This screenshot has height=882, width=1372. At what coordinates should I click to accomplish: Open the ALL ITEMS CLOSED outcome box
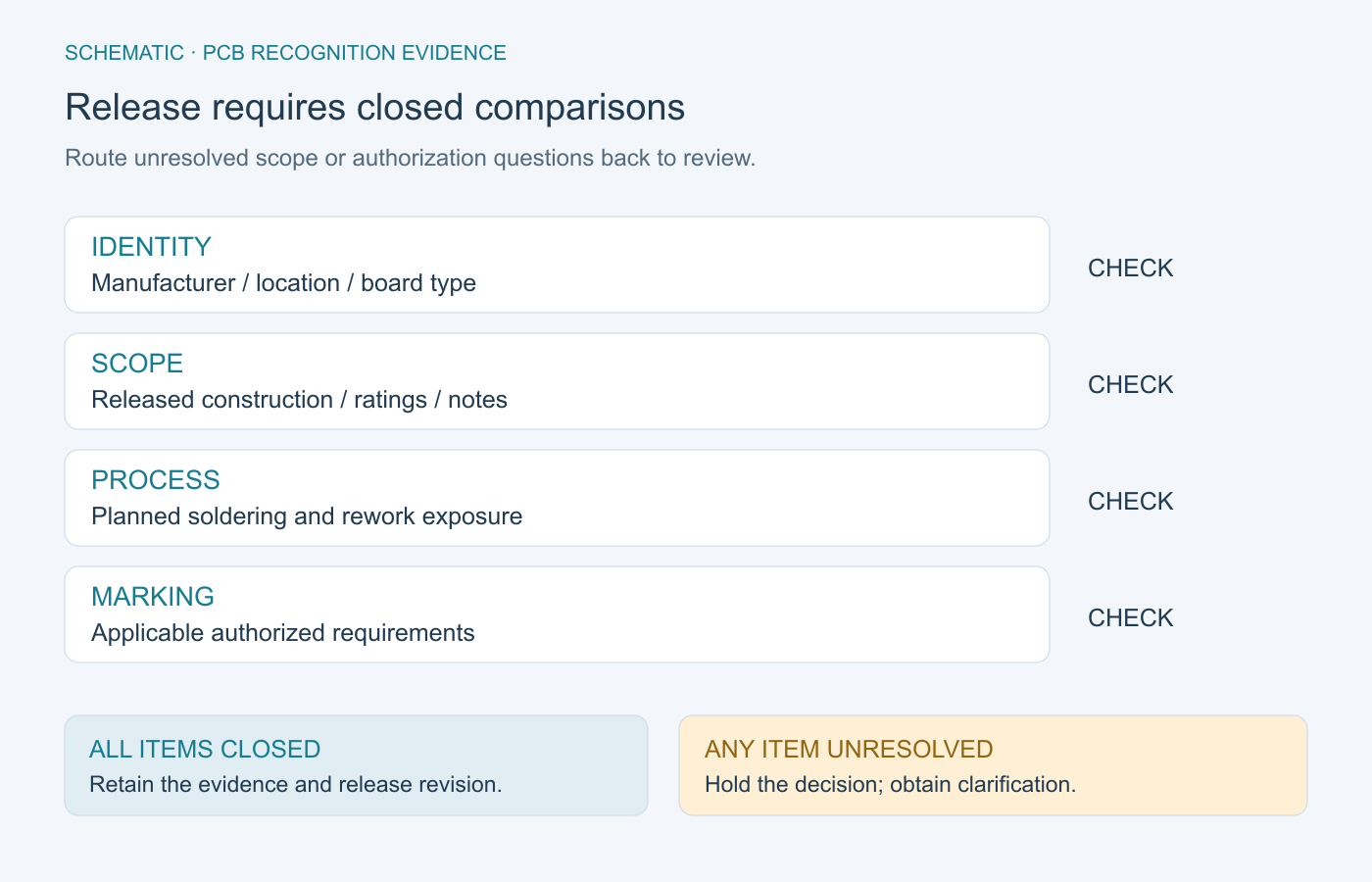coord(356,765)
